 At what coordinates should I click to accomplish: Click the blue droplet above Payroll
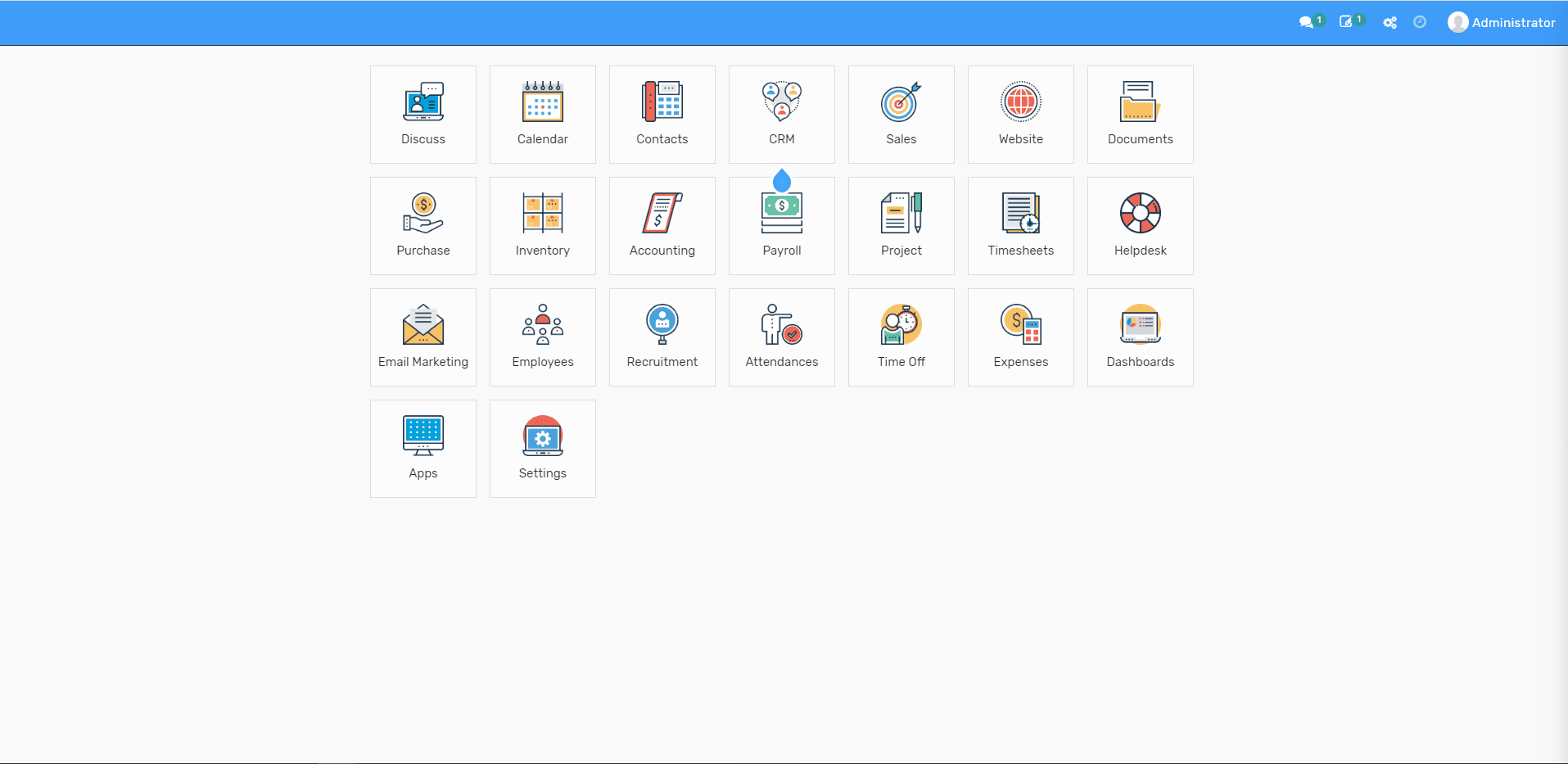[782, 180]
